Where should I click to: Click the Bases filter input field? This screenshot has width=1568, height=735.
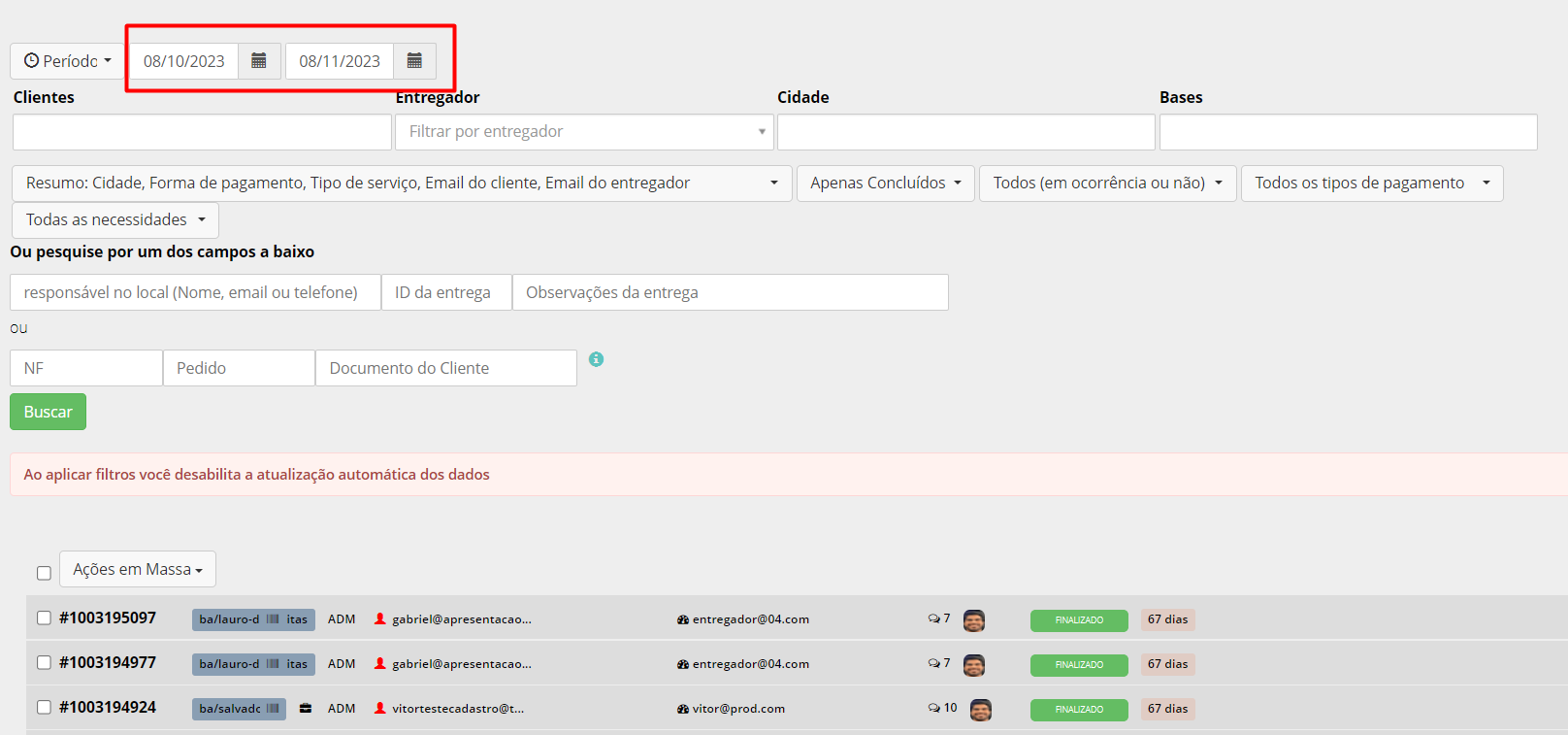coord(1349,132)
